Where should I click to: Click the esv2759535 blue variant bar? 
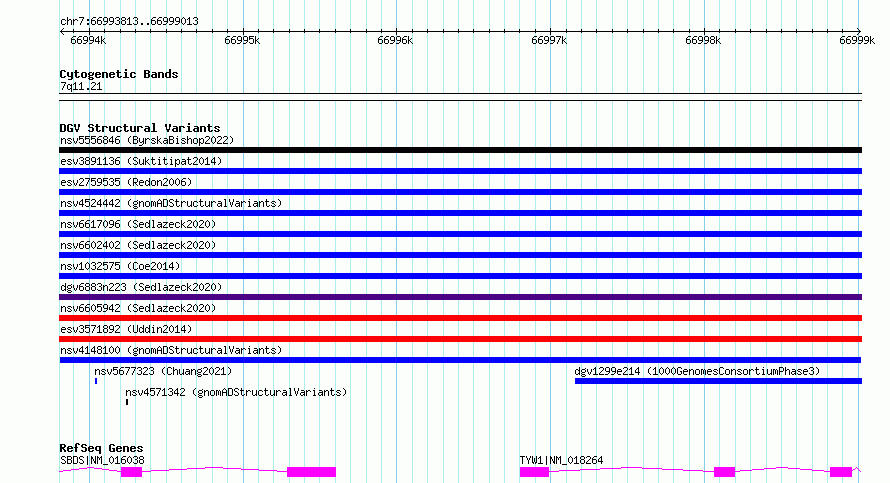(460, 192)
